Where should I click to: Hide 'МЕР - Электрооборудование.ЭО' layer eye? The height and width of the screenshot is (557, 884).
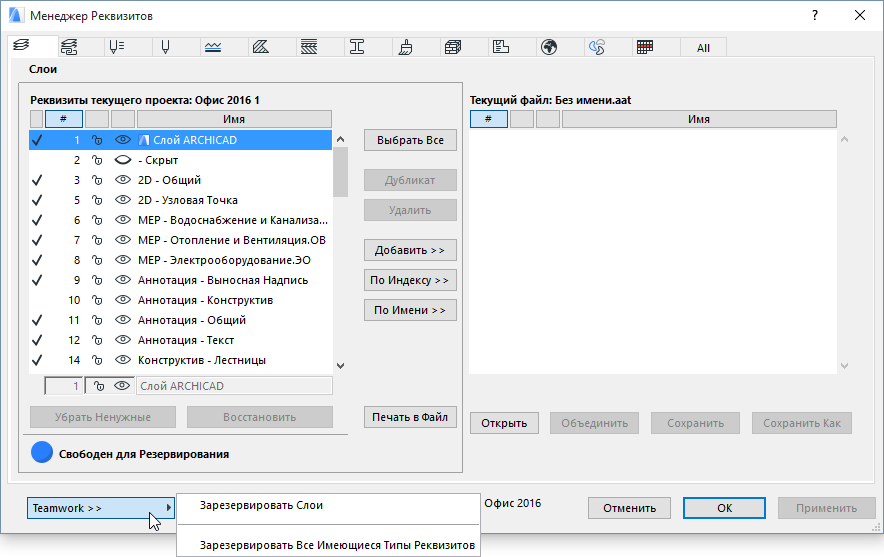pos(122,260)
